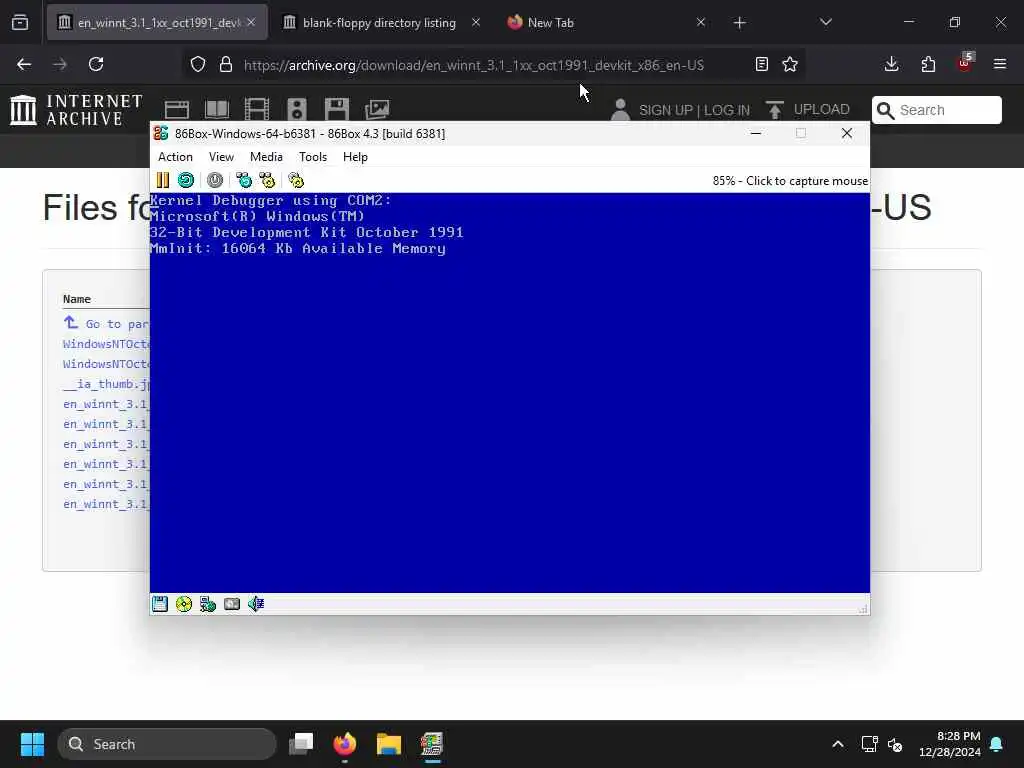
Task: Click the 86Box icon in the taskbar
Action: click(432, 744)
